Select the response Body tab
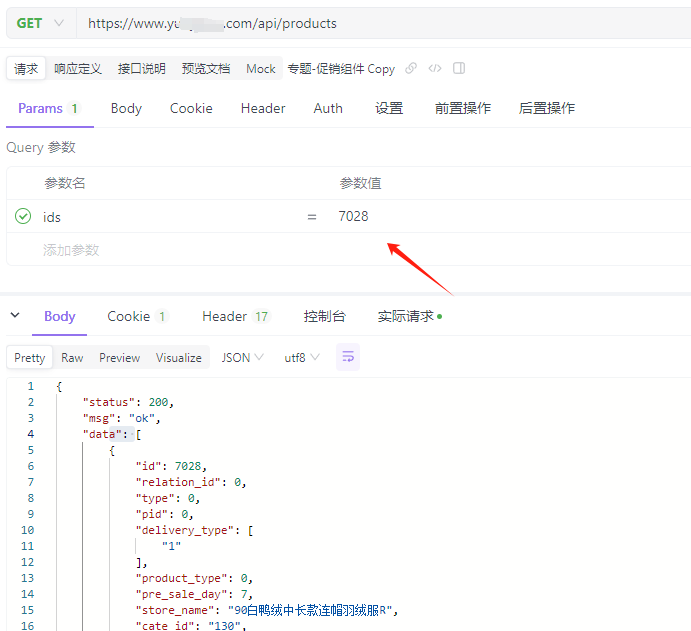 click(59, 316)
